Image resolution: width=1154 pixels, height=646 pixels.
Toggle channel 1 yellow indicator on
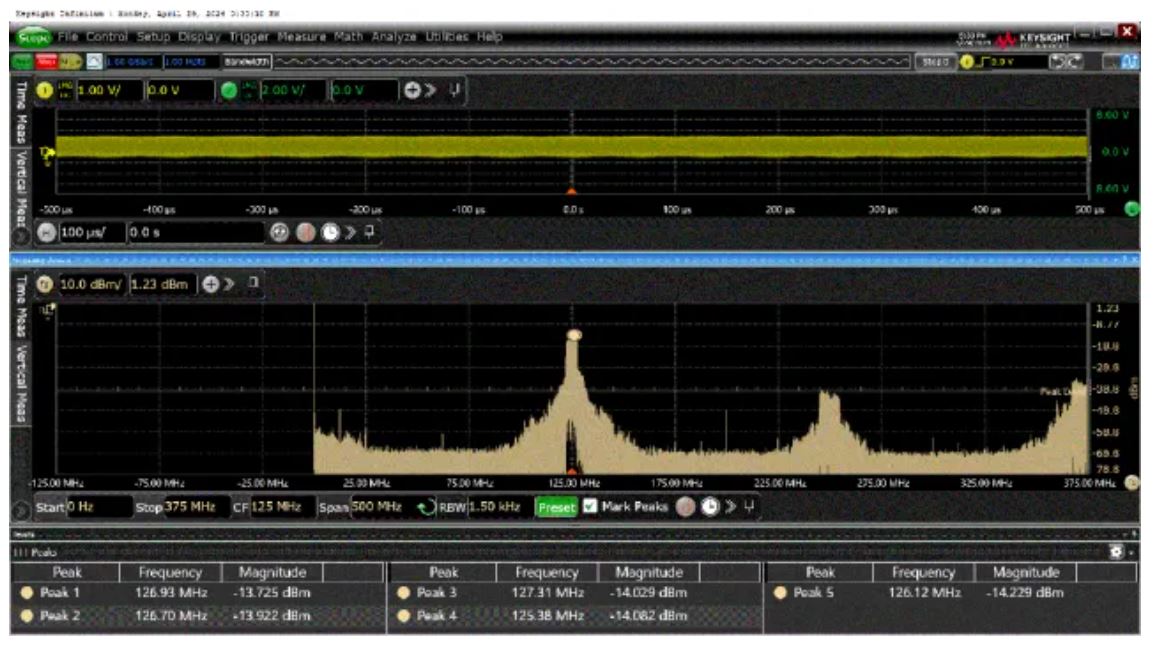45,90
